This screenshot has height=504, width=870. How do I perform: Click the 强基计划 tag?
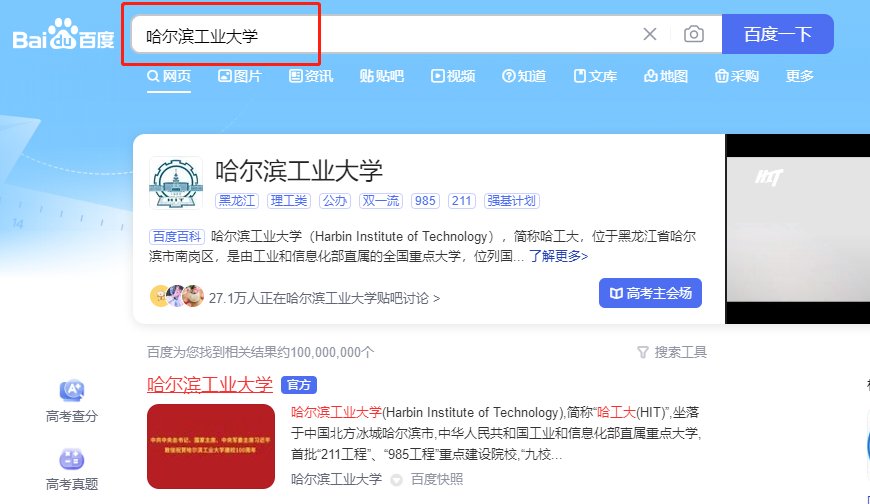click(x=512, y=200)
